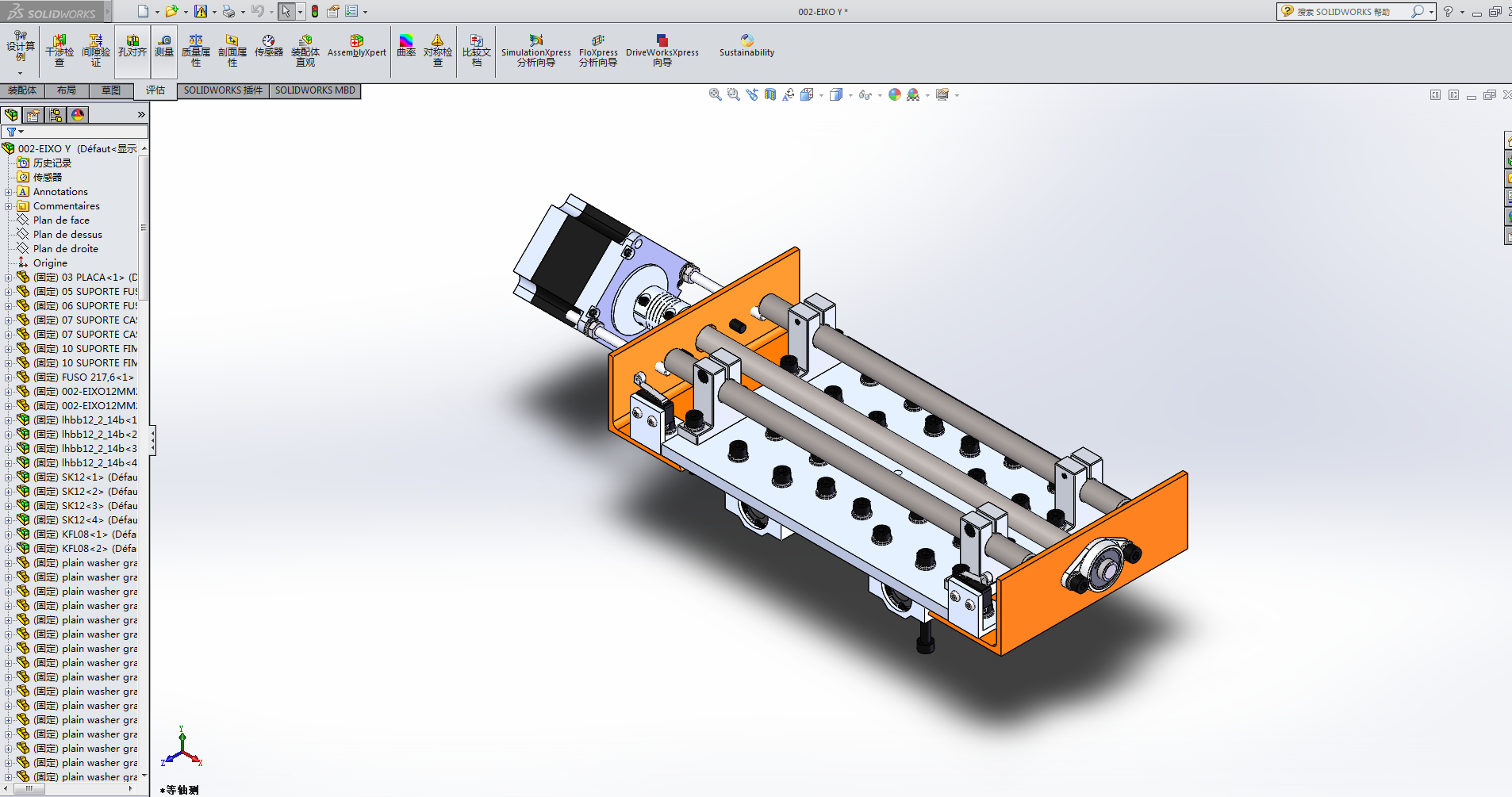The width and height of the screenshot is (1512, 797).
Task: Select the Measure (测量) tool
Action: 164,47
